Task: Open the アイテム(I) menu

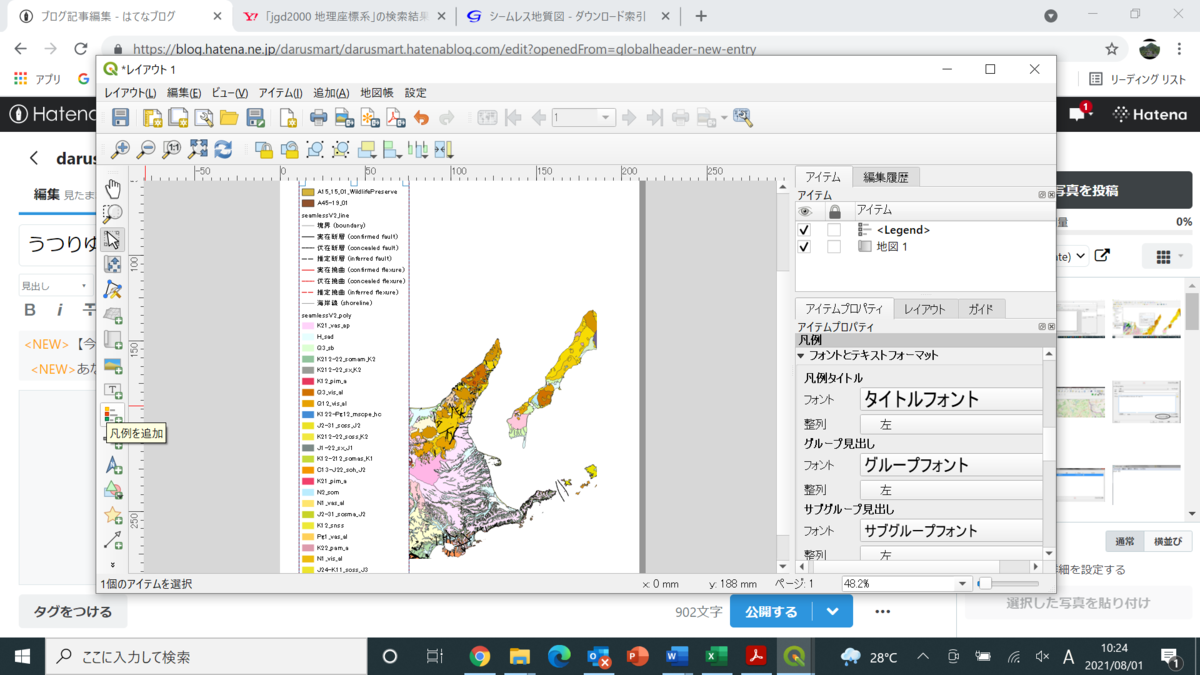Action: [281, 93]
